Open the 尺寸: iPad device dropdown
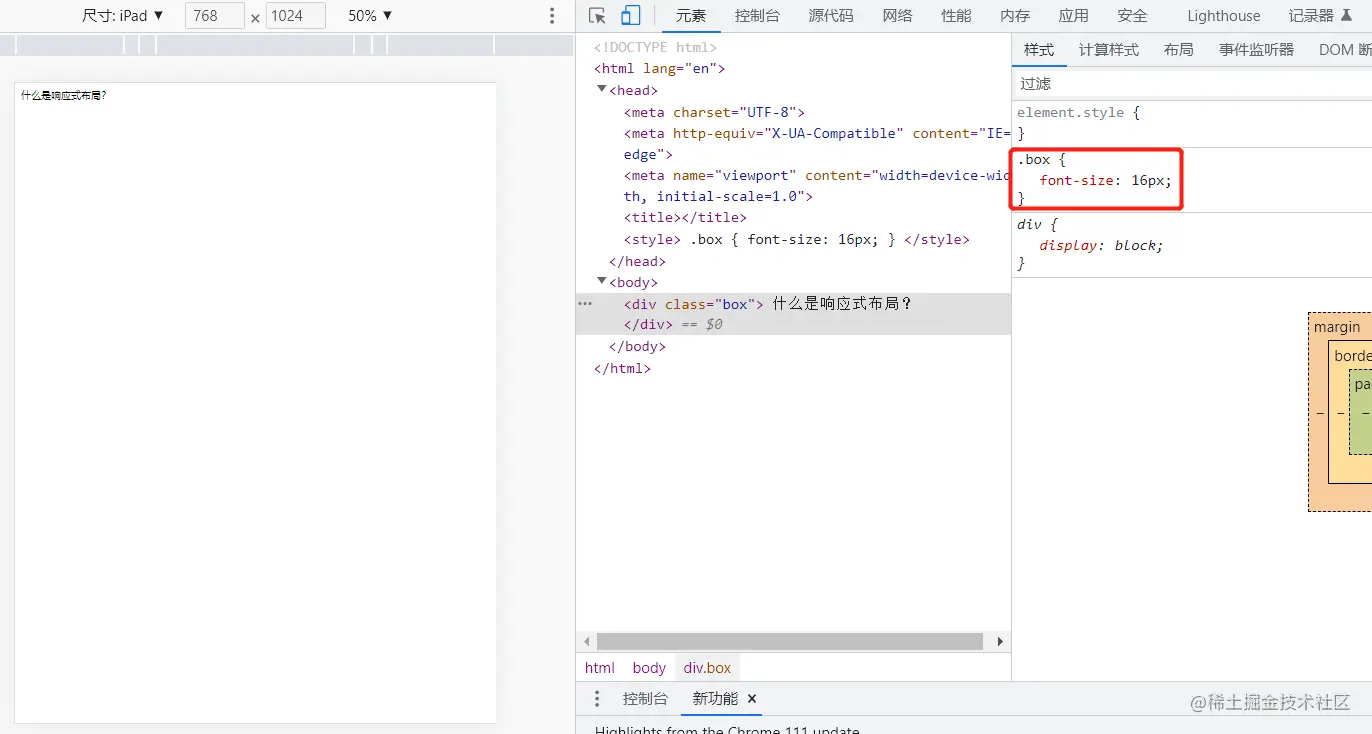 [x=123, y=15]
